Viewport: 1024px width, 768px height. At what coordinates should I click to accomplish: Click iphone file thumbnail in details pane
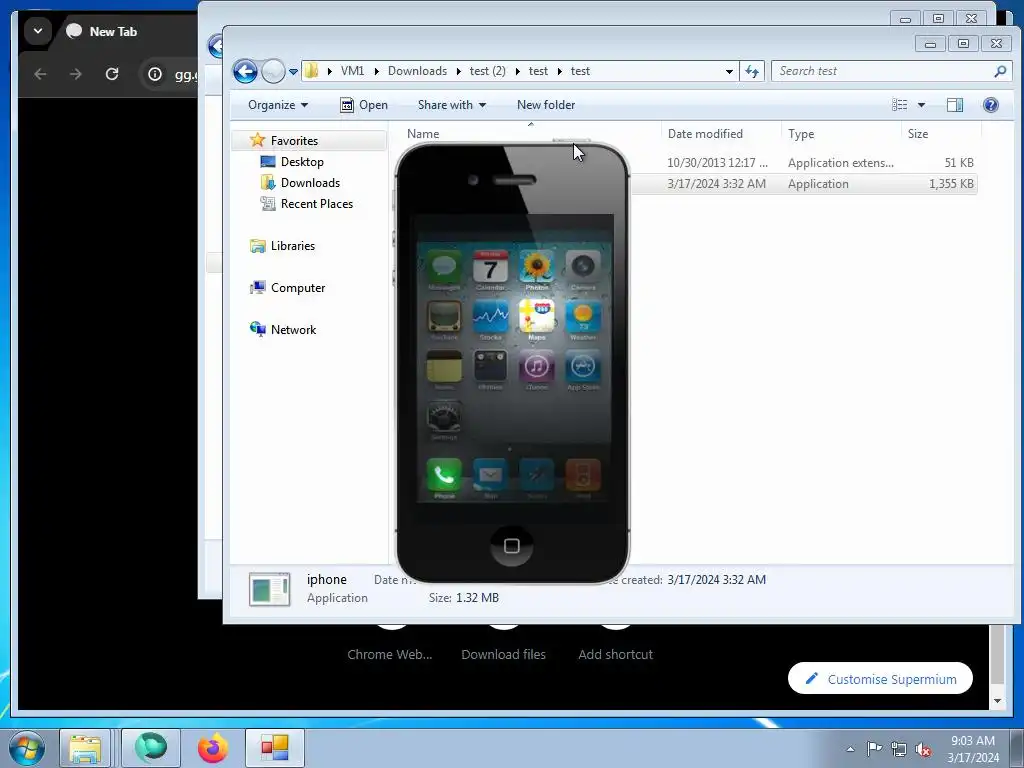coord(270,589)
